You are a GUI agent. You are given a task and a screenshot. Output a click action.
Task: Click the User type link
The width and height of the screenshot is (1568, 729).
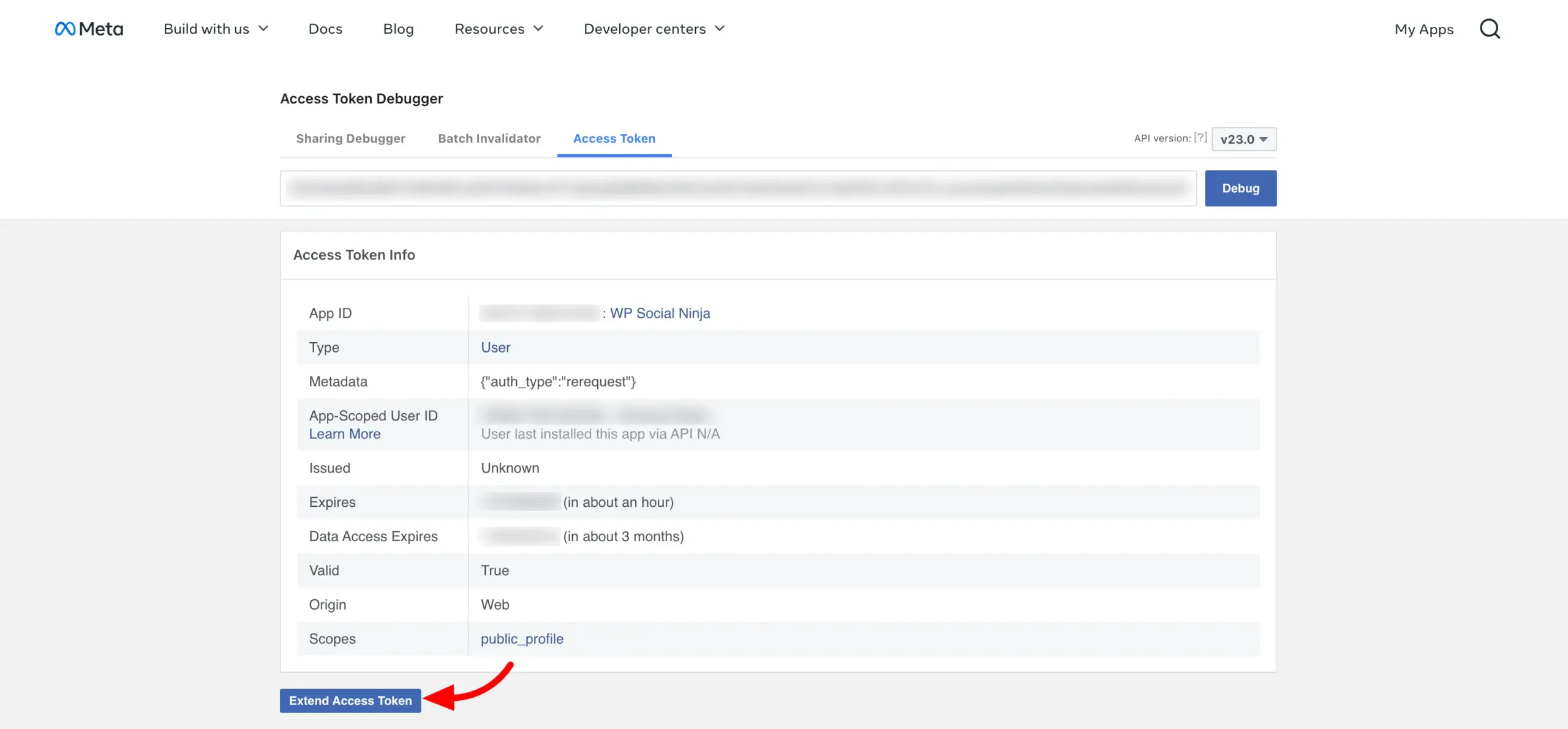(495, 348)
